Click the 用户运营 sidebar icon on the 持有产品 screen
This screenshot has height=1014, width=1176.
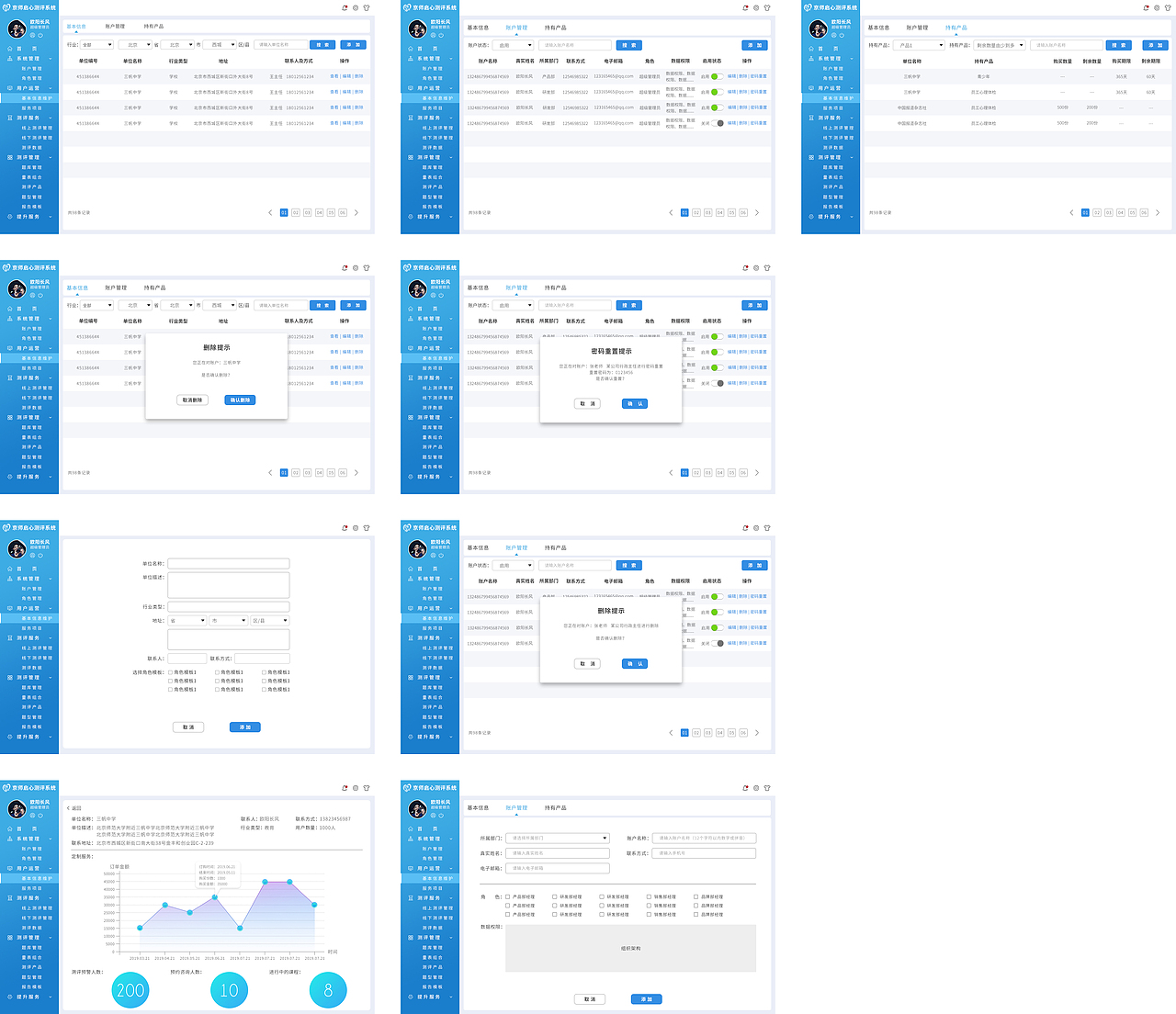click(x=812, y=88)
